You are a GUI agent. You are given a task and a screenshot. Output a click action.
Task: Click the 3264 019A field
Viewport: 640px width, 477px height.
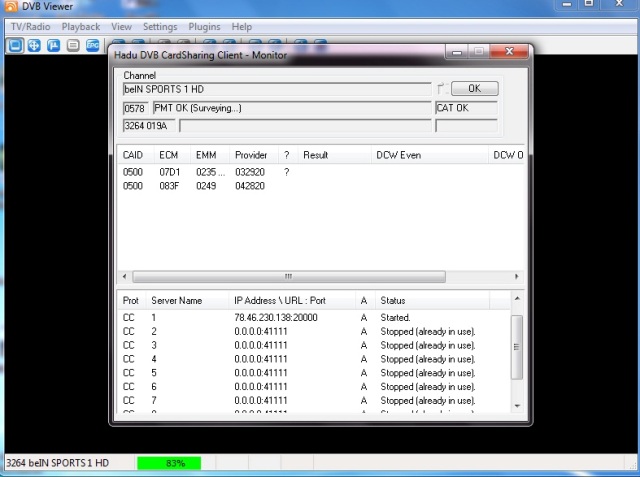pyautogui.click(x=149, y=126)
